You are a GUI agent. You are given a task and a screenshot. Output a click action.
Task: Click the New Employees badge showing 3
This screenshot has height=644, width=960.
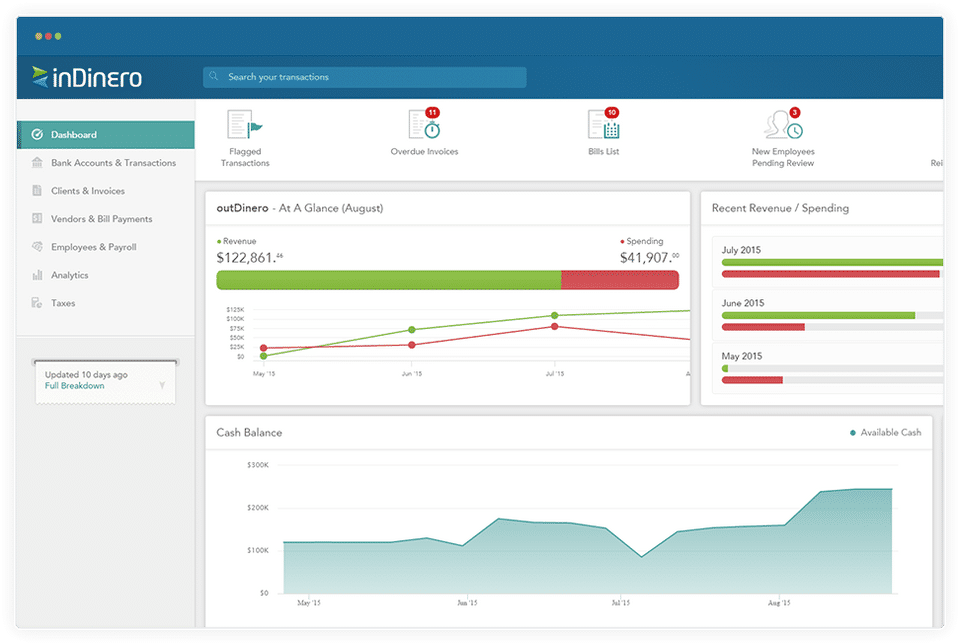[795, 113]
